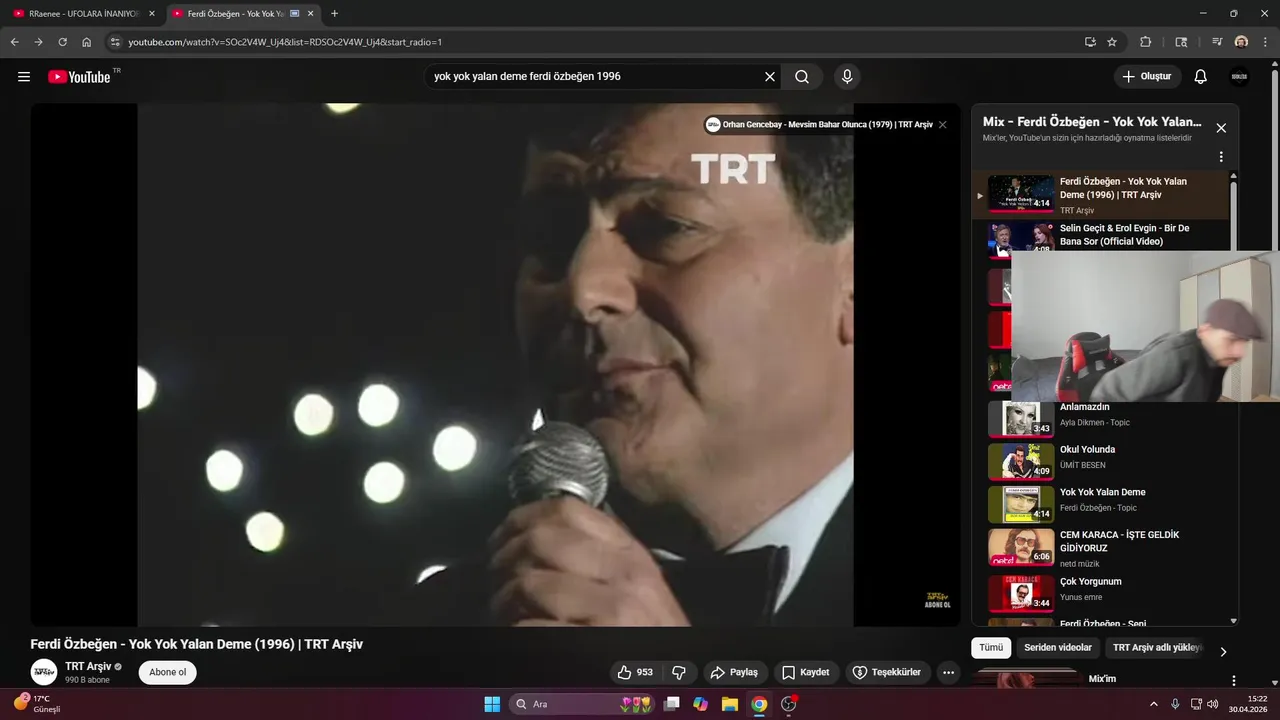Select TRT Arşiv adlı yükleyen chip
Screen dimensions: 1280x720
click(x=1156, y=648)
